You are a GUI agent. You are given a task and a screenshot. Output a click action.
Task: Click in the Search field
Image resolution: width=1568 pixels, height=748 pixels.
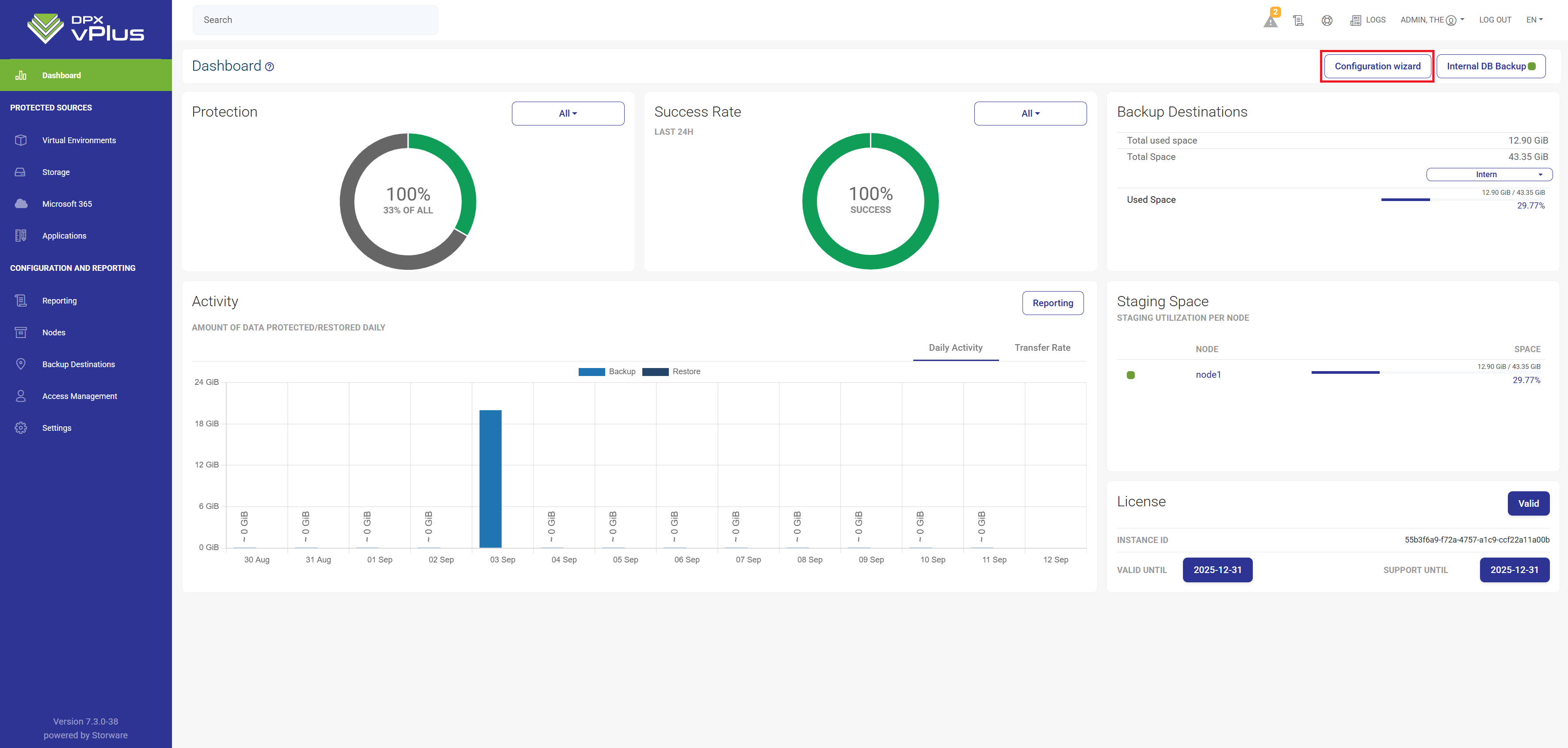pos(315,20)
